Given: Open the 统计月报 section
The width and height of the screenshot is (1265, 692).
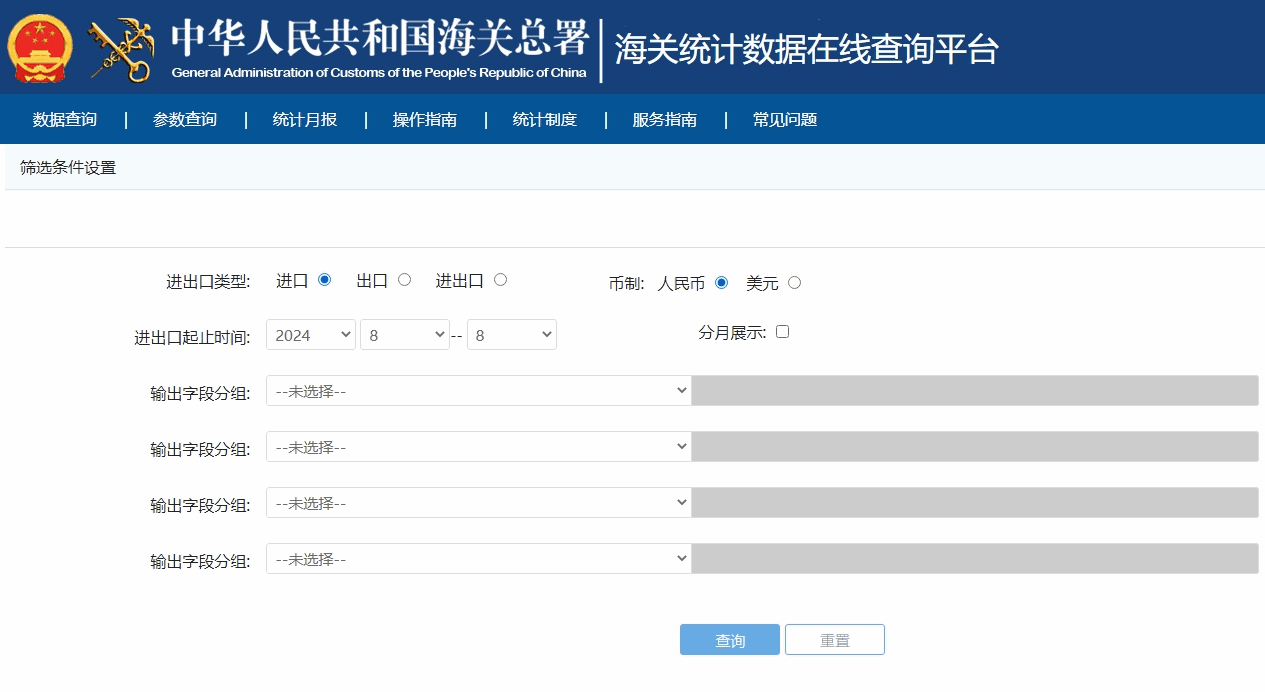Looking at the screenshot, I should click(x=304, y=119).
